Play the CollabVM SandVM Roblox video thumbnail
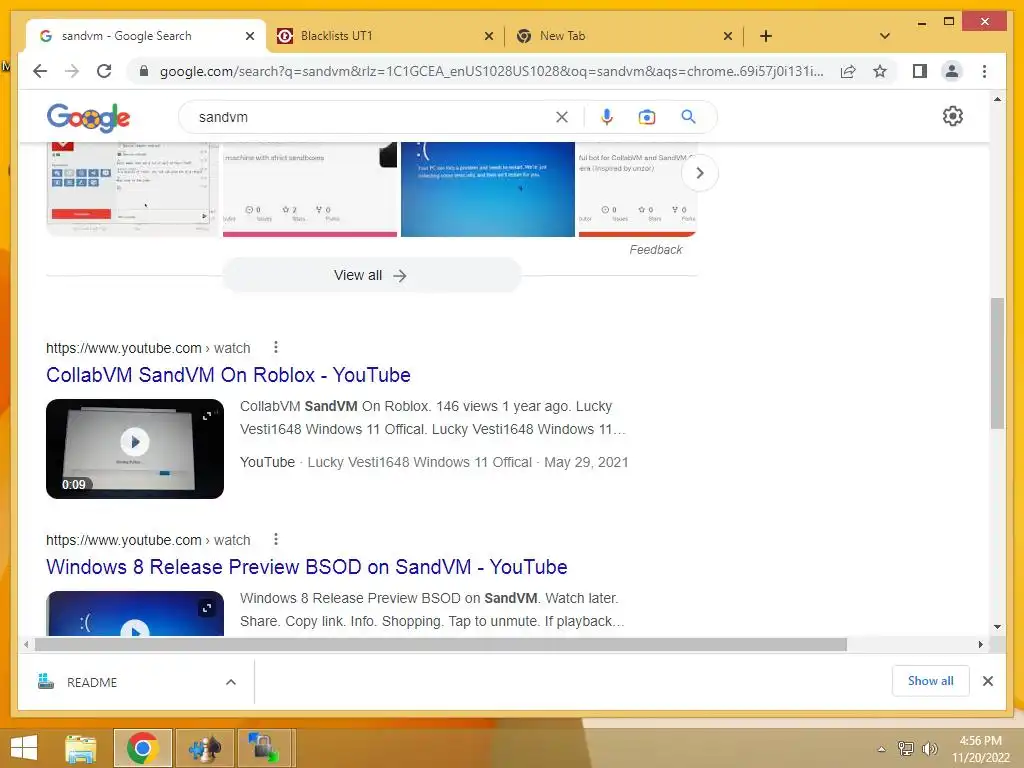The height and width of the screenshot is (768, 1024). click(x=135, y=449)
